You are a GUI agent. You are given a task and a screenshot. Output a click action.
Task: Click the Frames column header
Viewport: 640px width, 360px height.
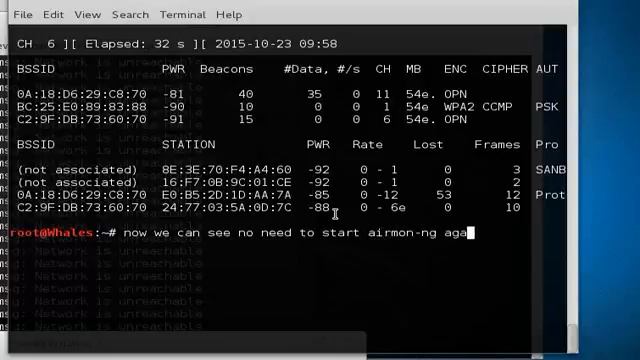[x=497, y=144]
